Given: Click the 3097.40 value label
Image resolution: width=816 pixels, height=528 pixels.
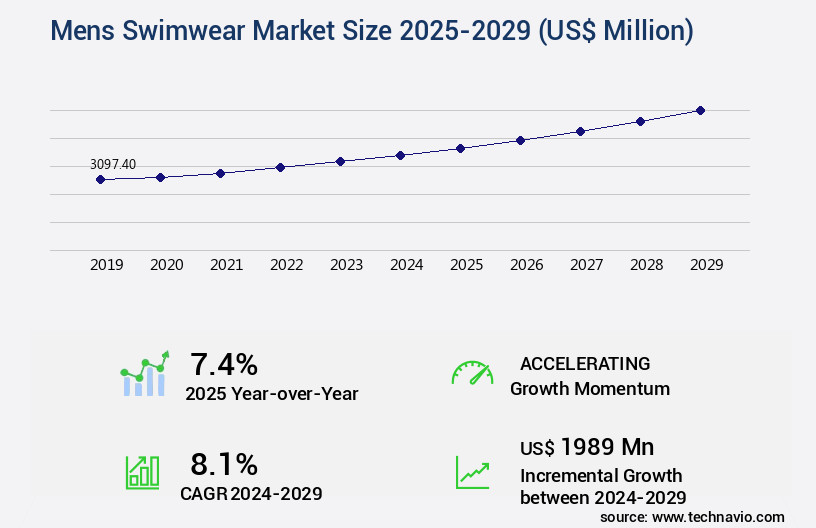Looking at the screenshot, I should tap(112, 164).
